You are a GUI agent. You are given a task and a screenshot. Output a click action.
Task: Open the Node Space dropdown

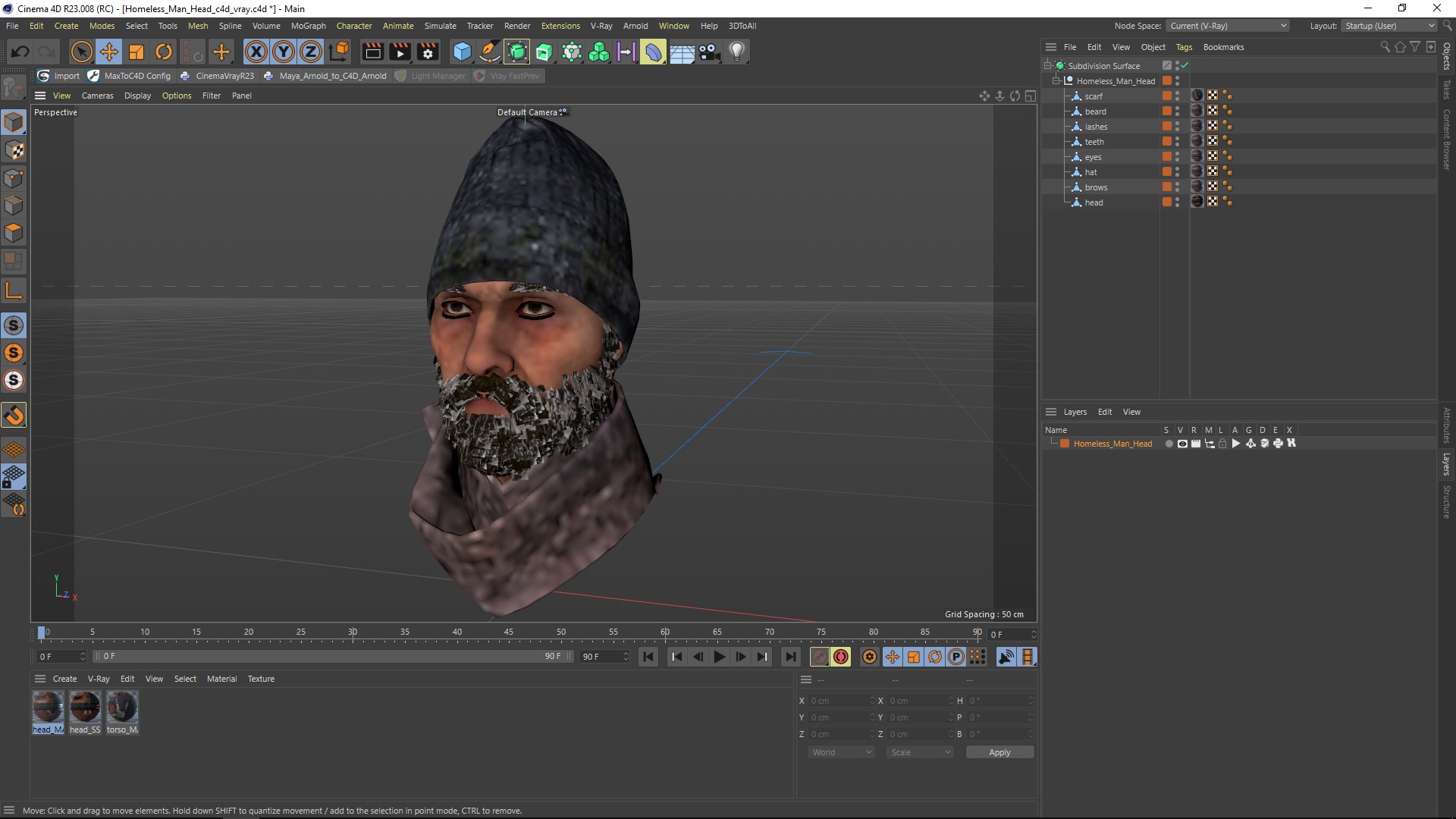tap(1228, 26)
